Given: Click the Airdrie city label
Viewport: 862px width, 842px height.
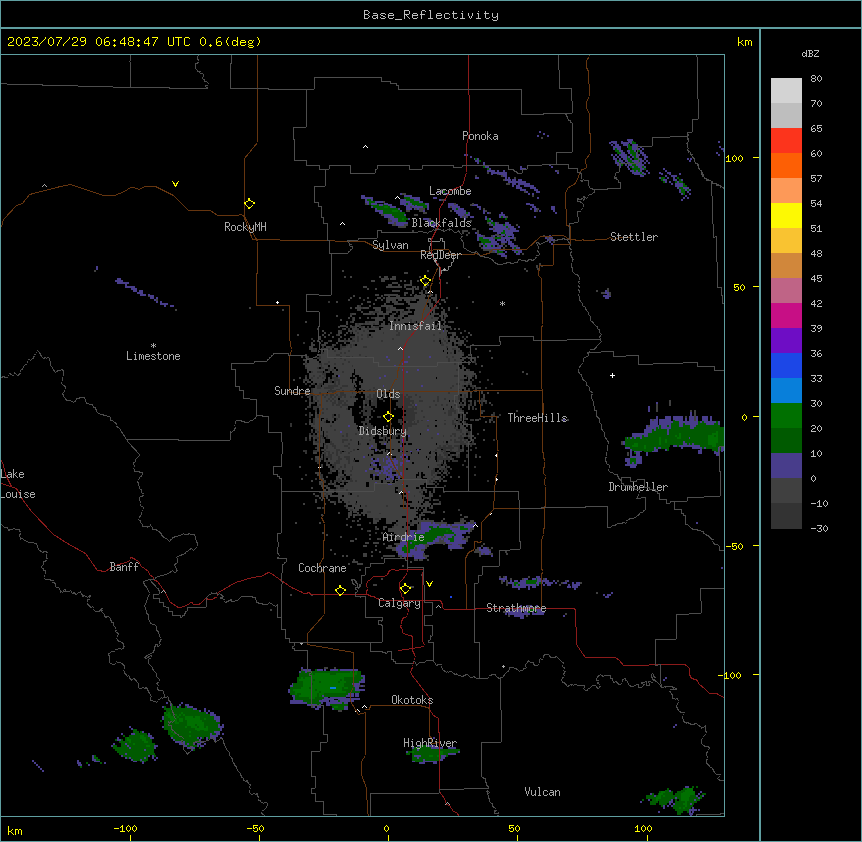Looking at the screenshot, I should 403,537.
